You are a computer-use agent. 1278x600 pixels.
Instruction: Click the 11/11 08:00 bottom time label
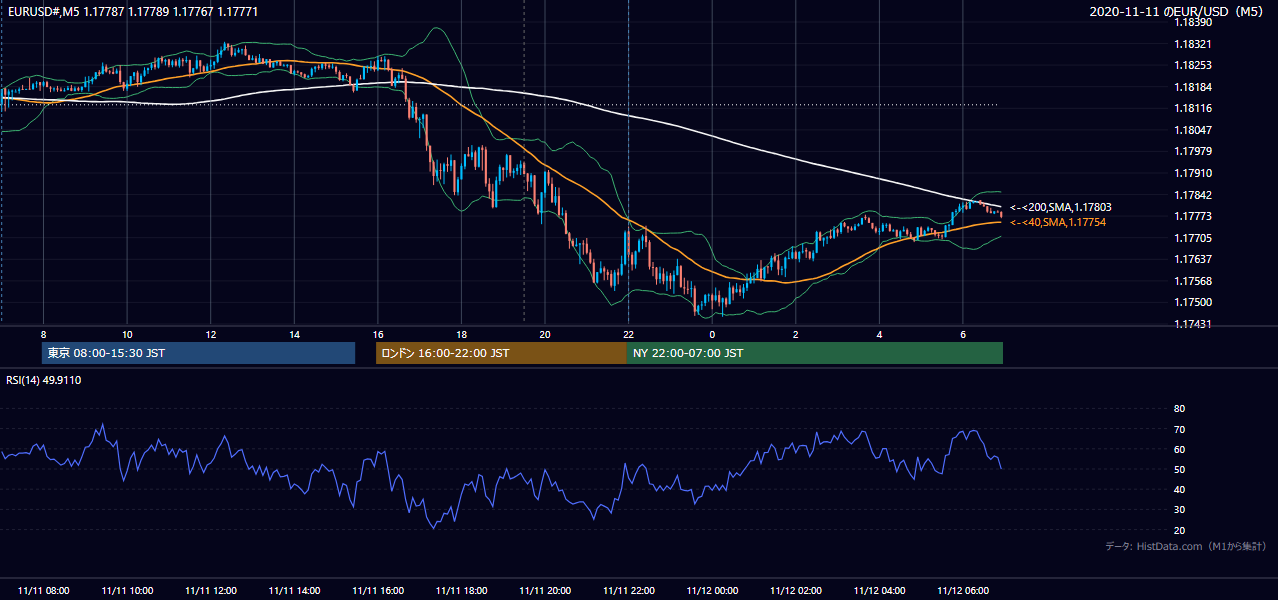[x=43, y=591]
